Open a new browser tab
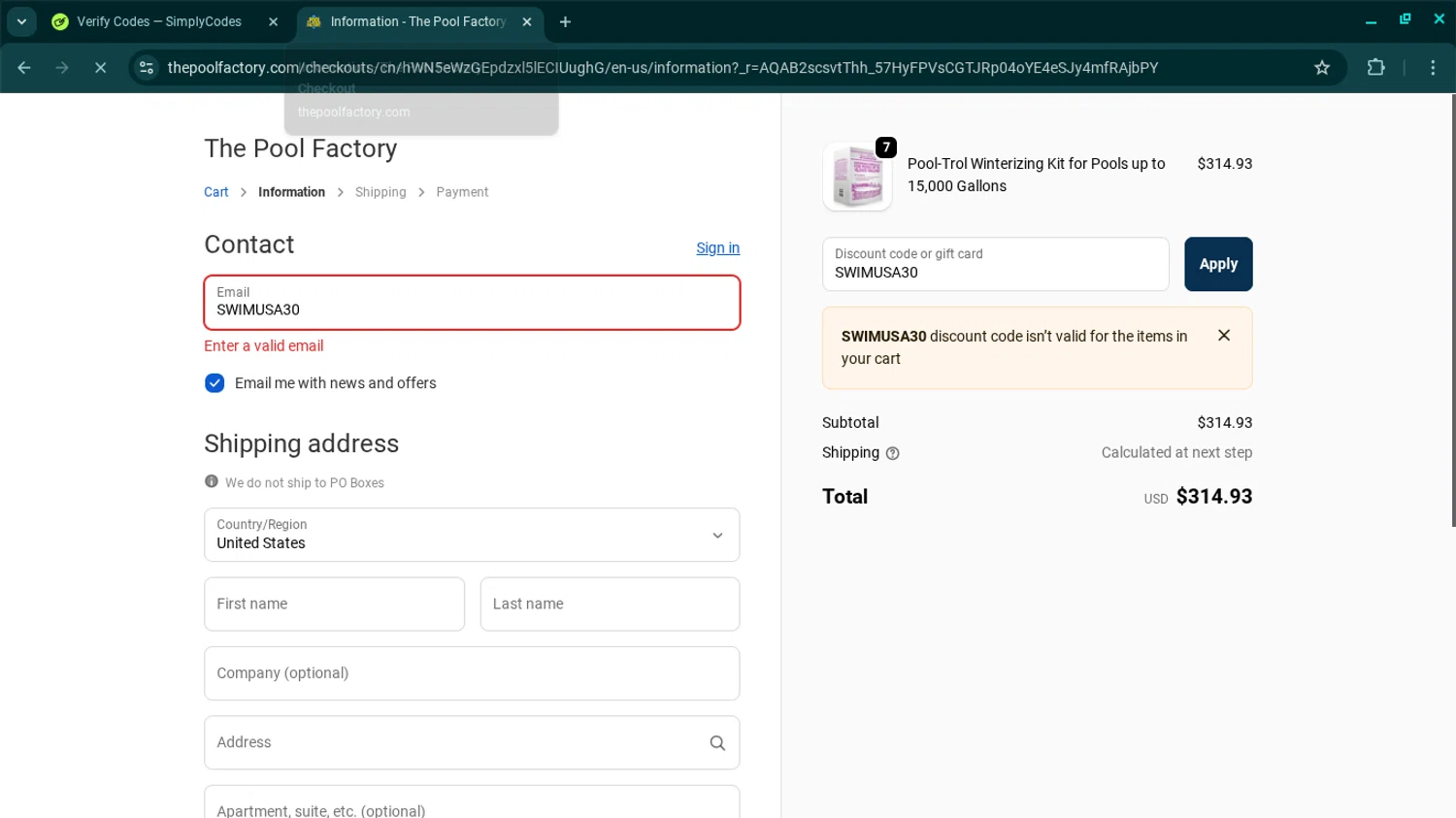The image size is (1456, 818). [x=565, y=21]
